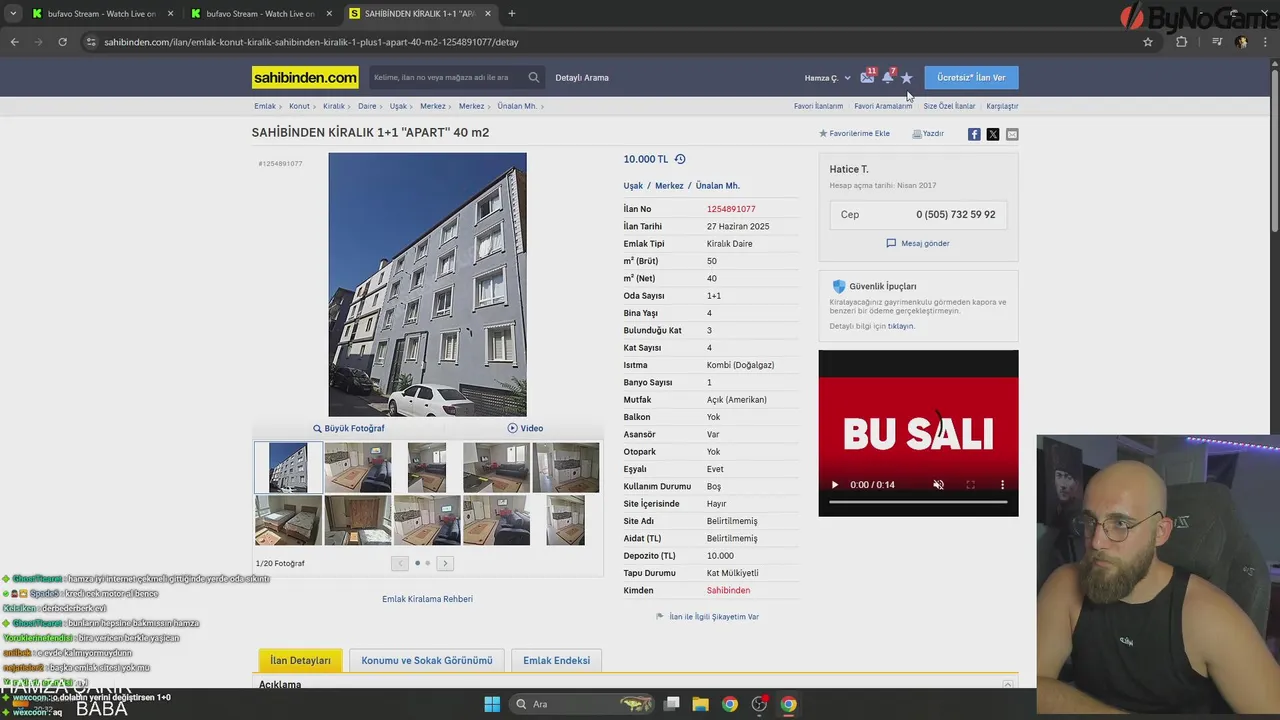This screenshot has height=720, width=1280.
Task: Open Konumu ve Sokak Görünümü tab
Action: click(427, 660)
